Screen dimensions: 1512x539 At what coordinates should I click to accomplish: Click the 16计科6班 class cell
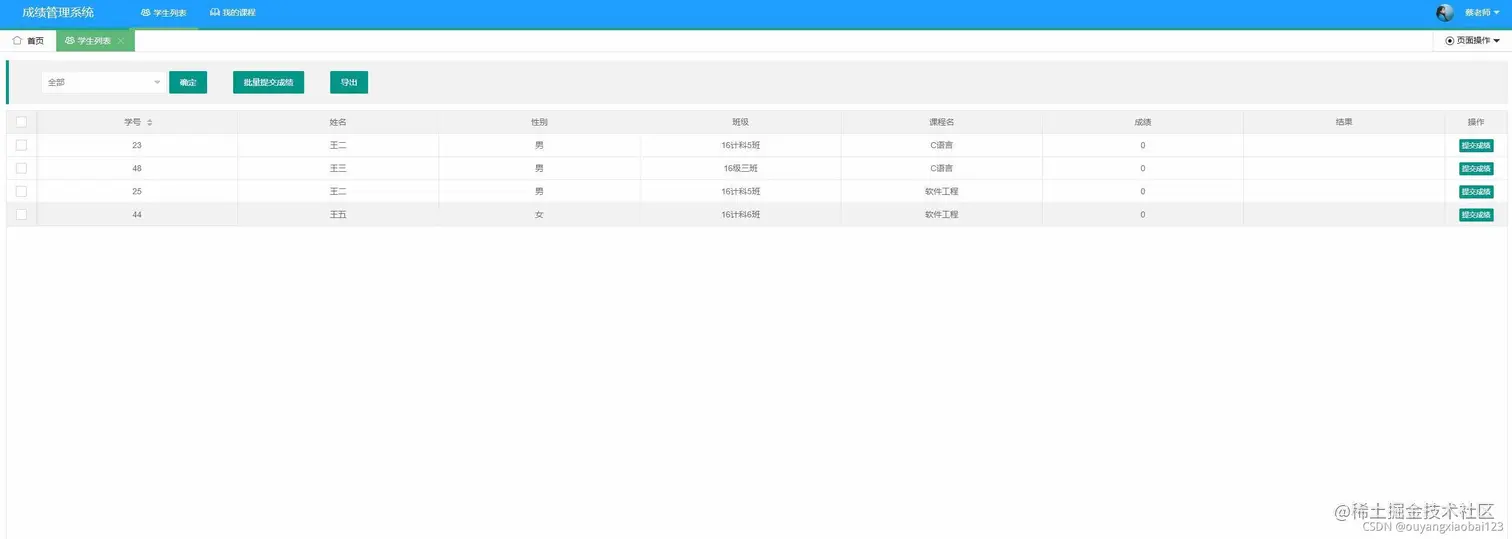click(x=741, y=214)
